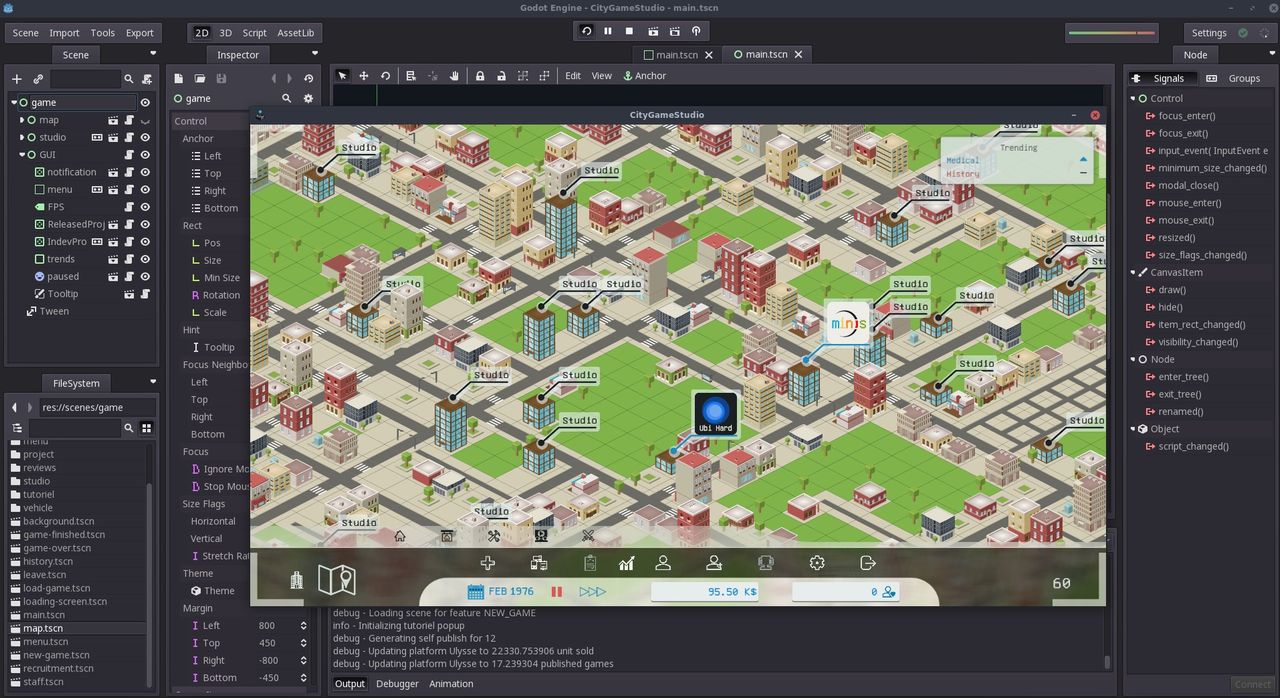Image resolution: width=1280 pixels, height=698 pixels.
Task: Switch to the Script workspace
Action: pyautogui.click(x=254, y=33)
